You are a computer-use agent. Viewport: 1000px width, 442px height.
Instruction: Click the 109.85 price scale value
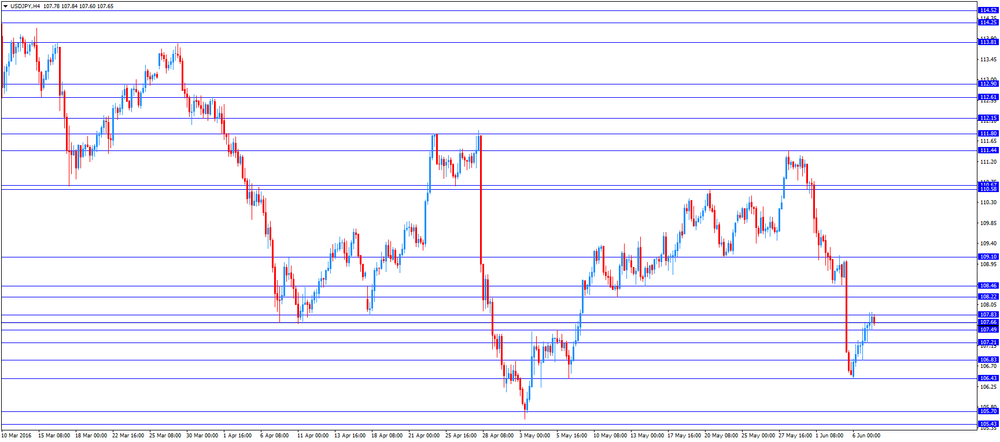[x=988, y=223]
